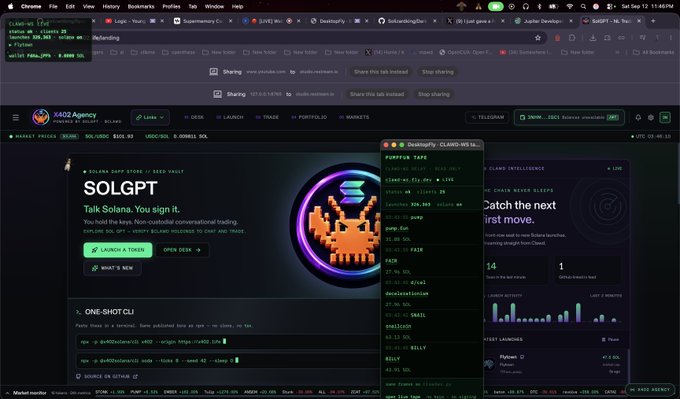This screenshot has height=399, width=680.
Task: Open the LAUNCH nav item
Action: coord(230,117)
